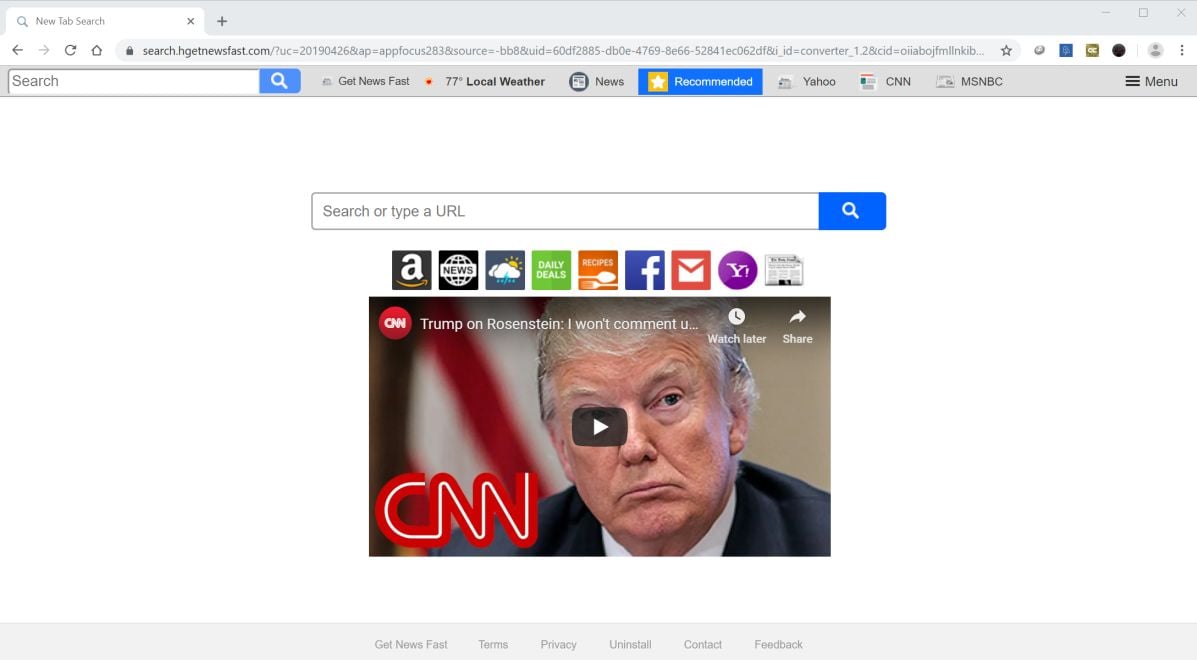Open the weather cloud shortcut icon
This screenshot has width=1197, height=660.
[505, 270]
